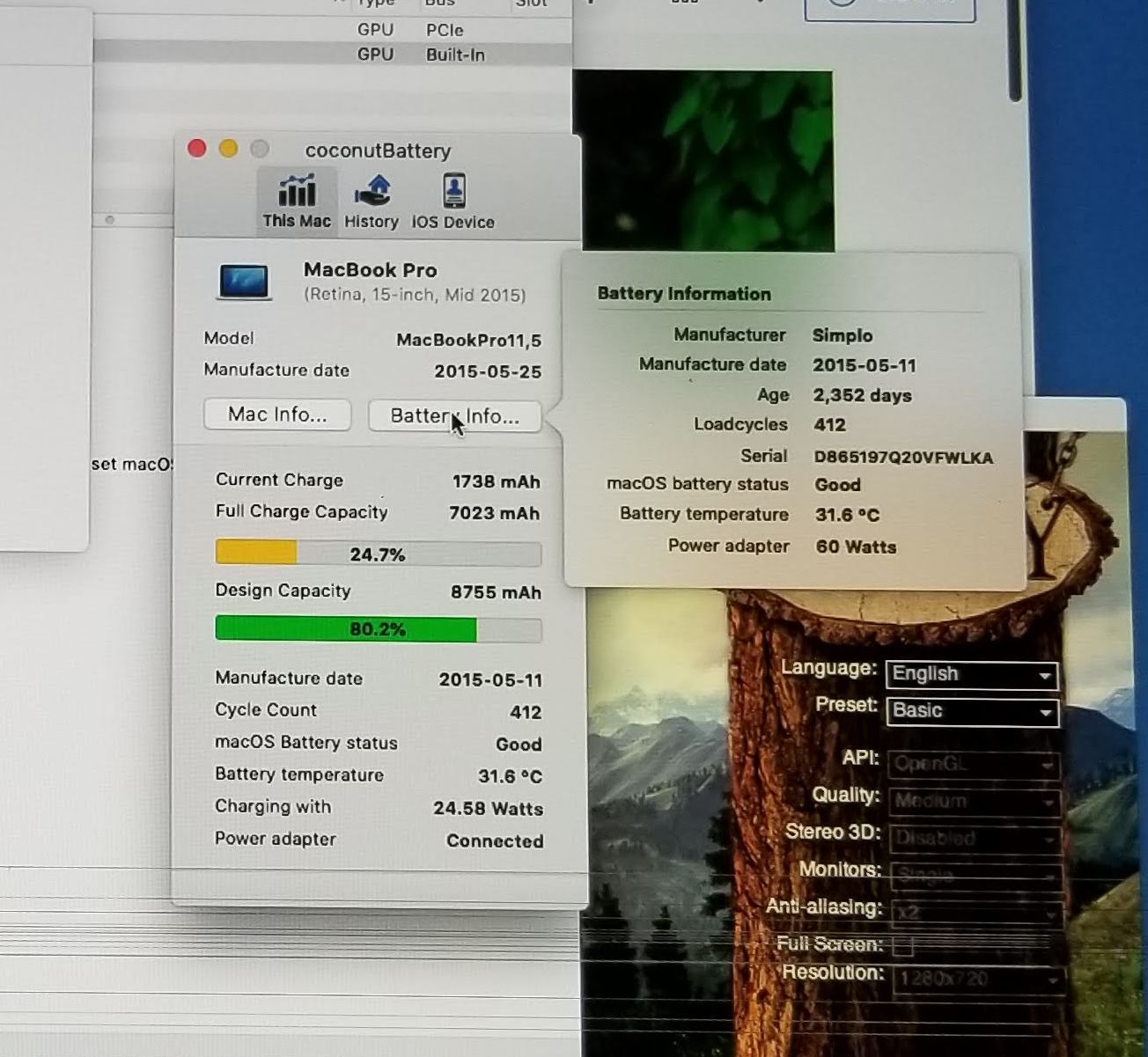Viewport: 1148px width, 1057px height.
Task: Minimize coconutBattery using the yellow button
Action: pyautogui.click(x=228, y=149)
